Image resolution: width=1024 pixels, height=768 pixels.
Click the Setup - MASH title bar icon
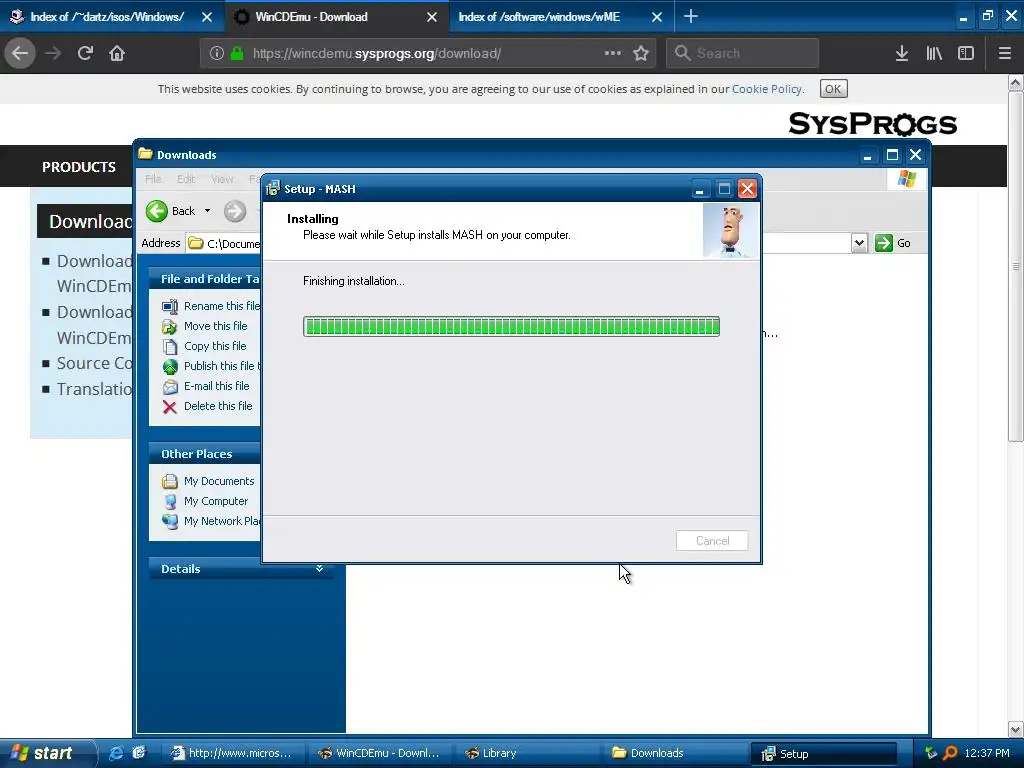(x=273, y=189)
